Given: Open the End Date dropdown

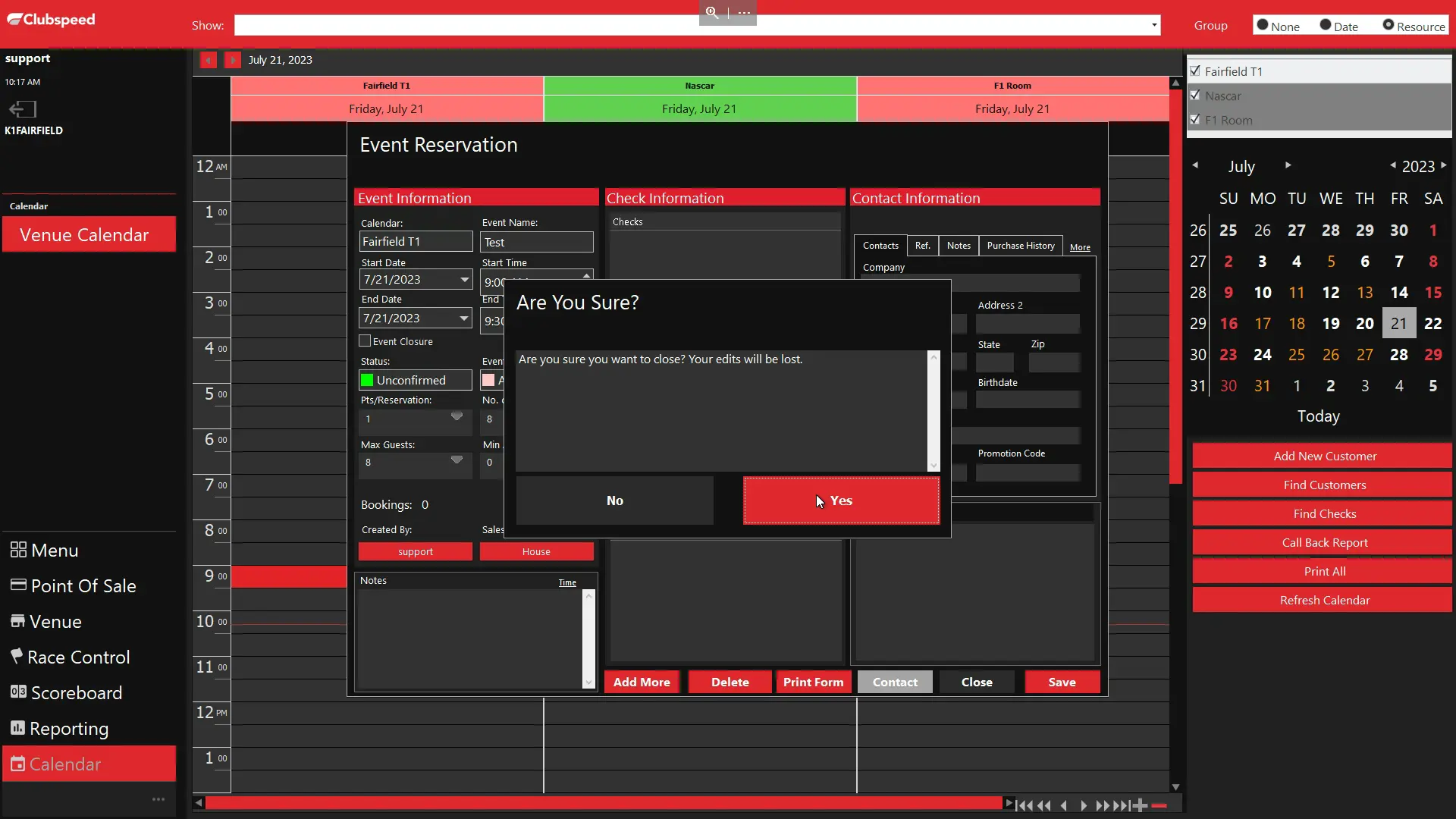Looking at the screenshot, I should (464, 318).
